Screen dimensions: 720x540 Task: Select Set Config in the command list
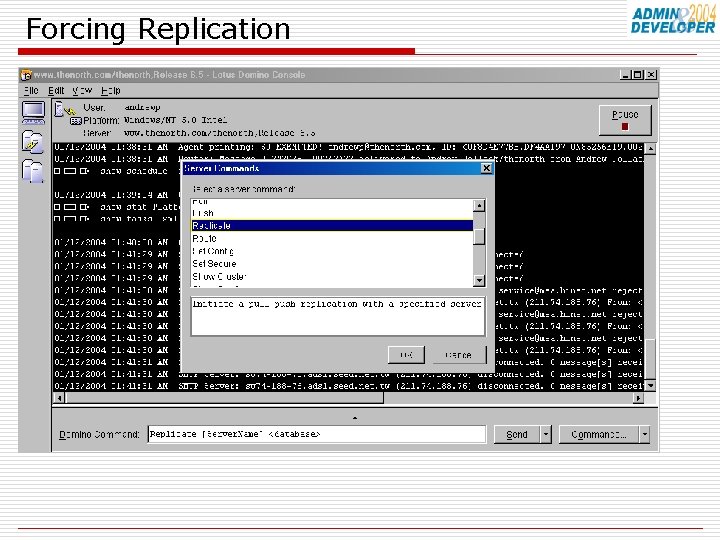click(x=332, y=251)
